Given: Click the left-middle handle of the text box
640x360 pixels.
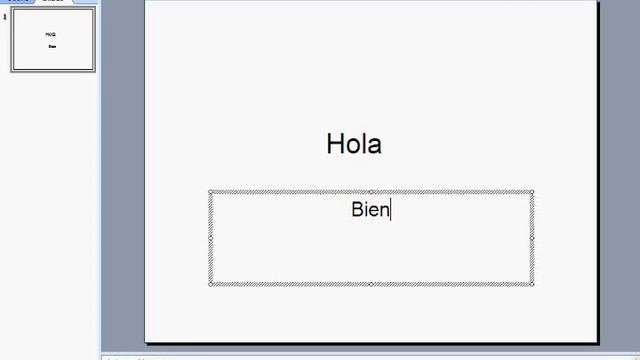Looking at the screenshot, I should tap(211, 238).
